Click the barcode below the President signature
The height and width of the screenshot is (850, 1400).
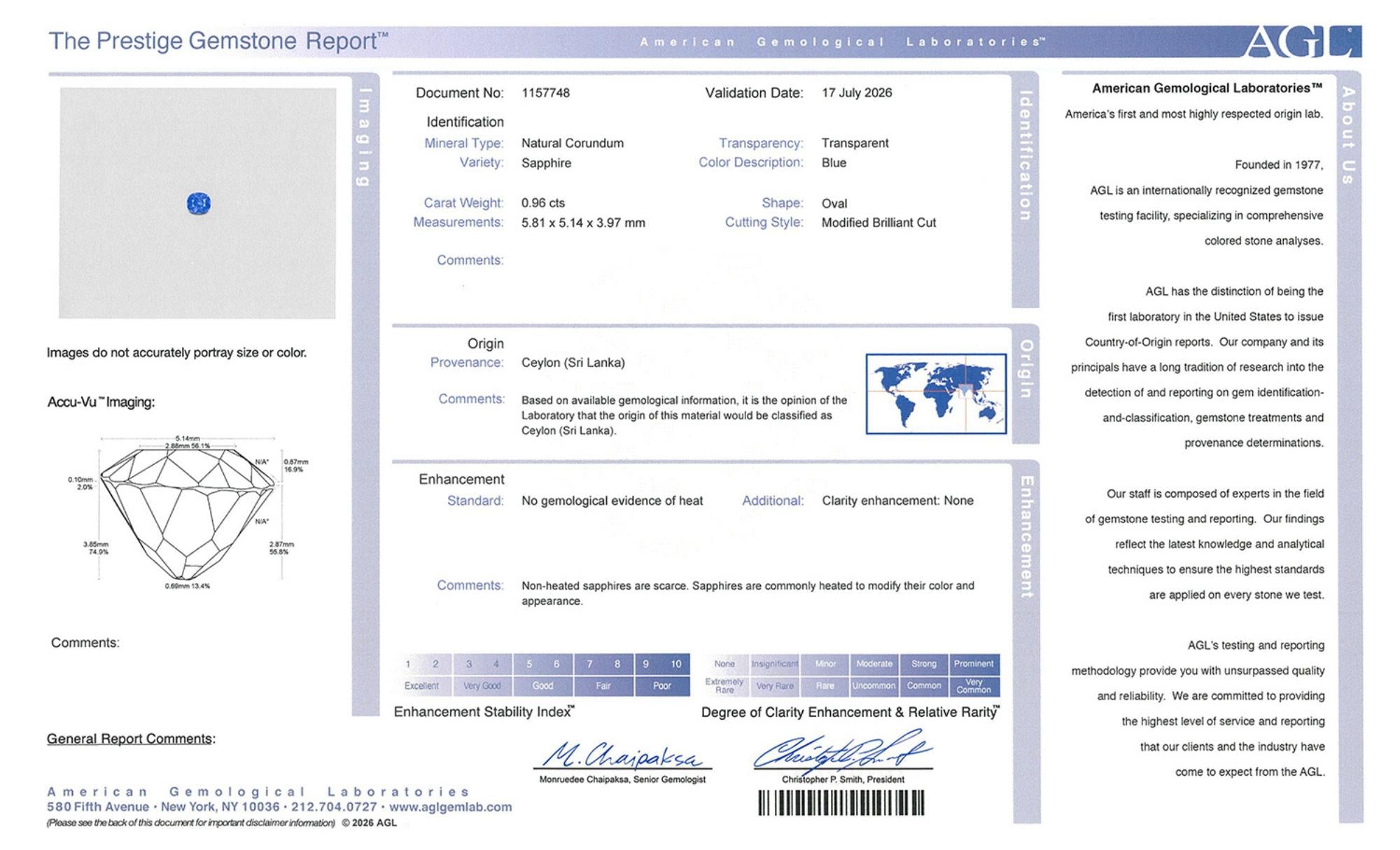[x=841, y=802]
